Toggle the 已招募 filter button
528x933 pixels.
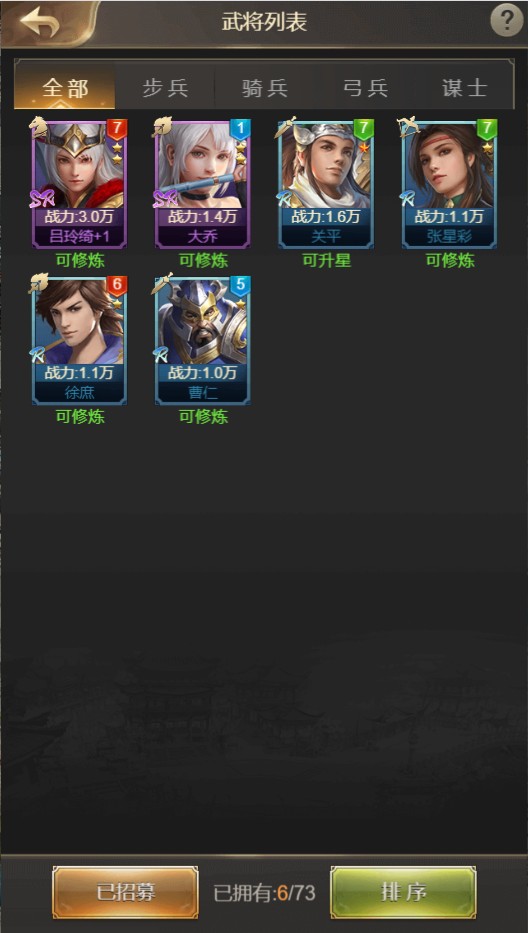click(x=126, y=892)
